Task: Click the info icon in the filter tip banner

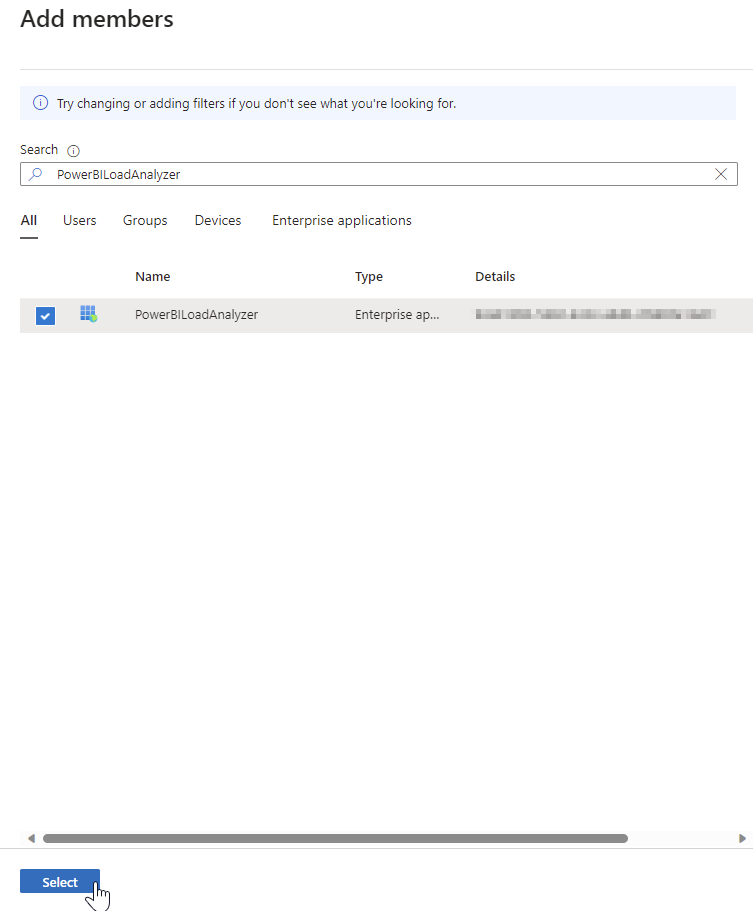Action: pos(40,103)
